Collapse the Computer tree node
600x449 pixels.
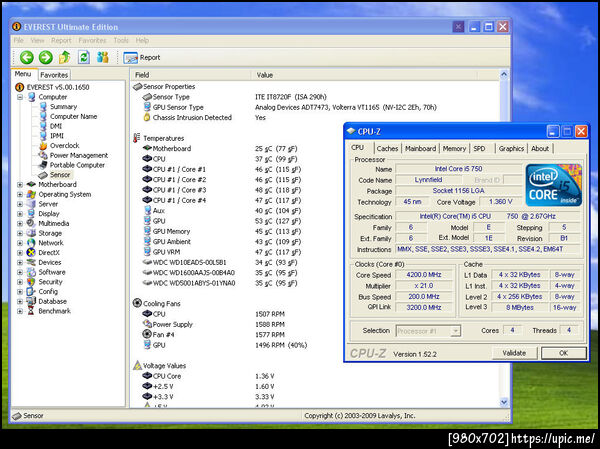pos(20,97)
